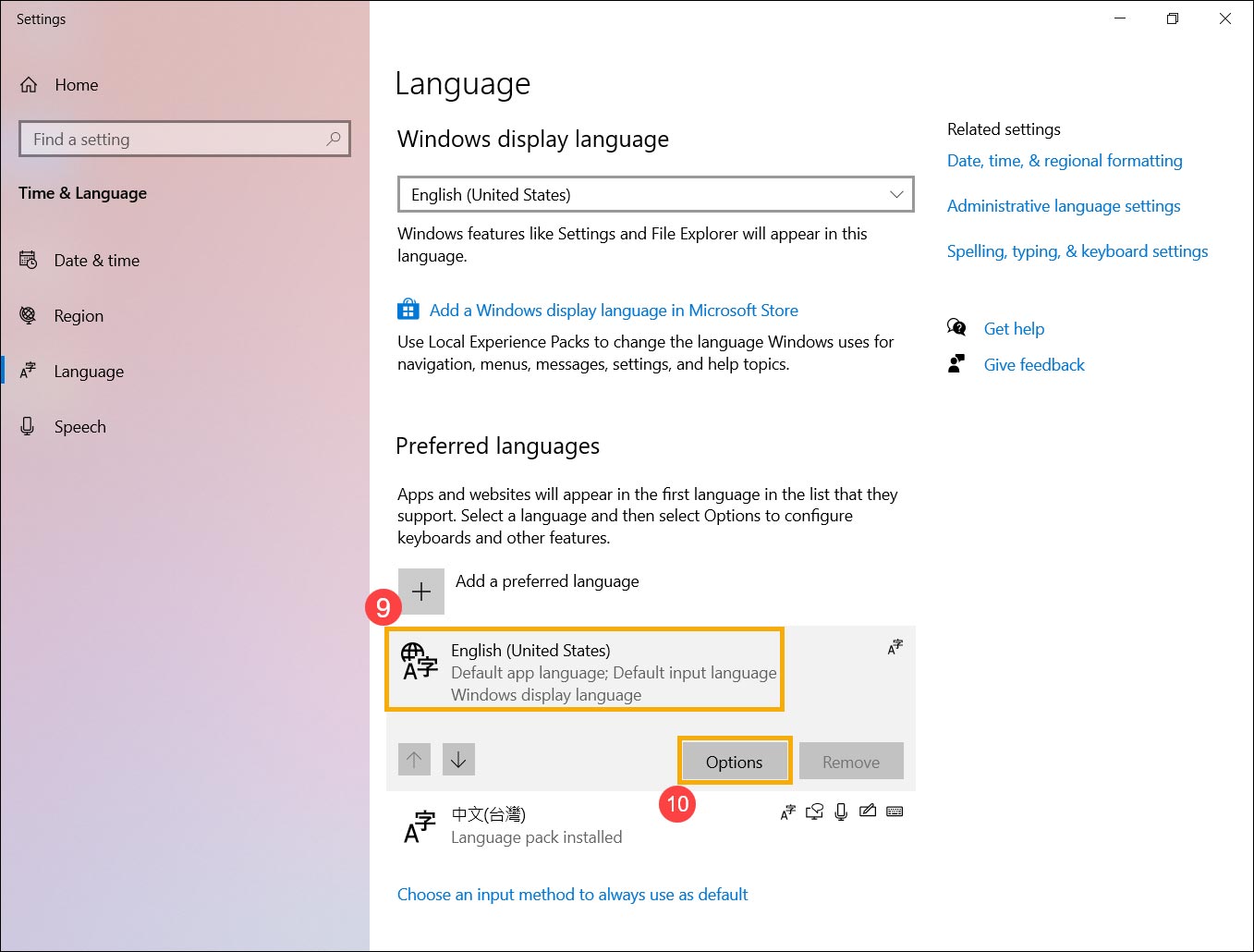Open Spelling, typing, & keyboard settings link
This screenshot has width=1254, height=952.
pyautogui.click(x=1077, y=251)
